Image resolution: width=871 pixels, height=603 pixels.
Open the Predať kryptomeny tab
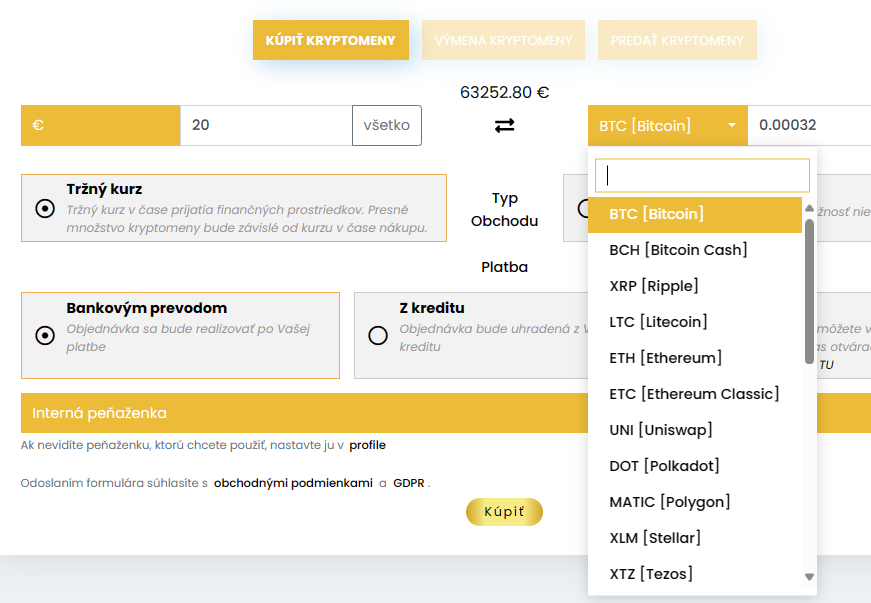[677, 40]
